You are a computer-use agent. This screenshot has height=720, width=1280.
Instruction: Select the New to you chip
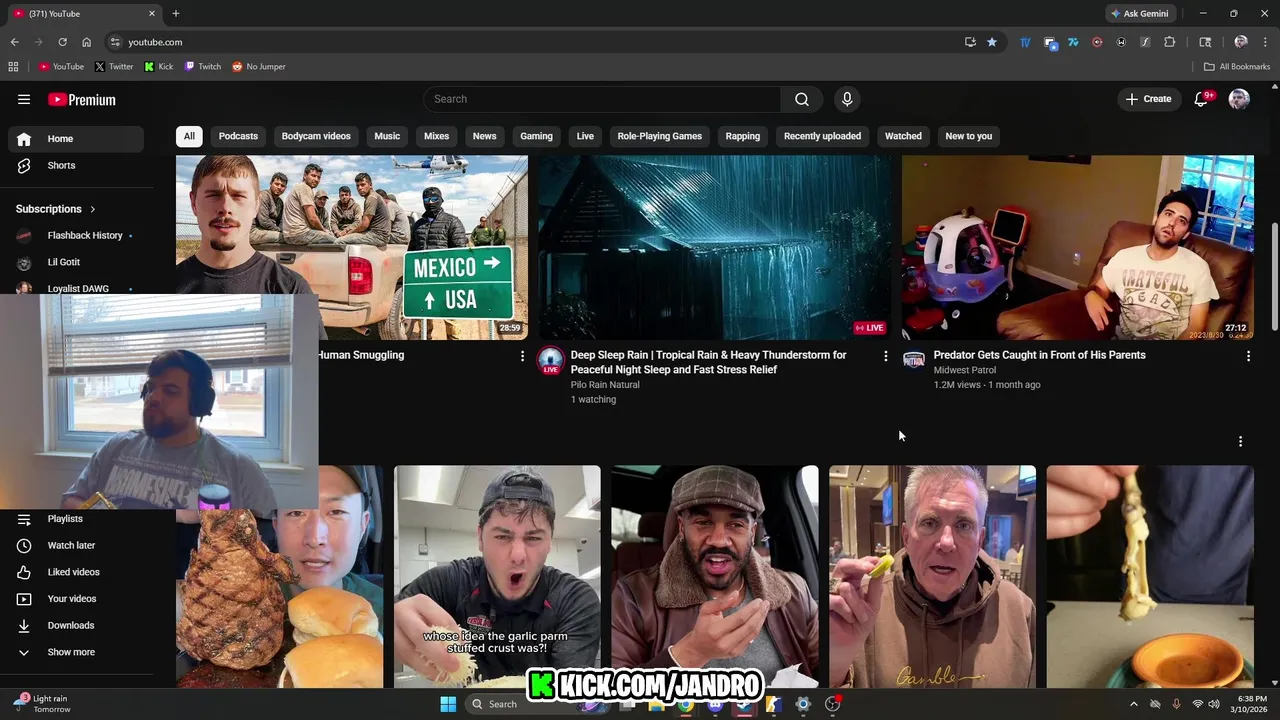pyautogui.click(x=969, y=136)
